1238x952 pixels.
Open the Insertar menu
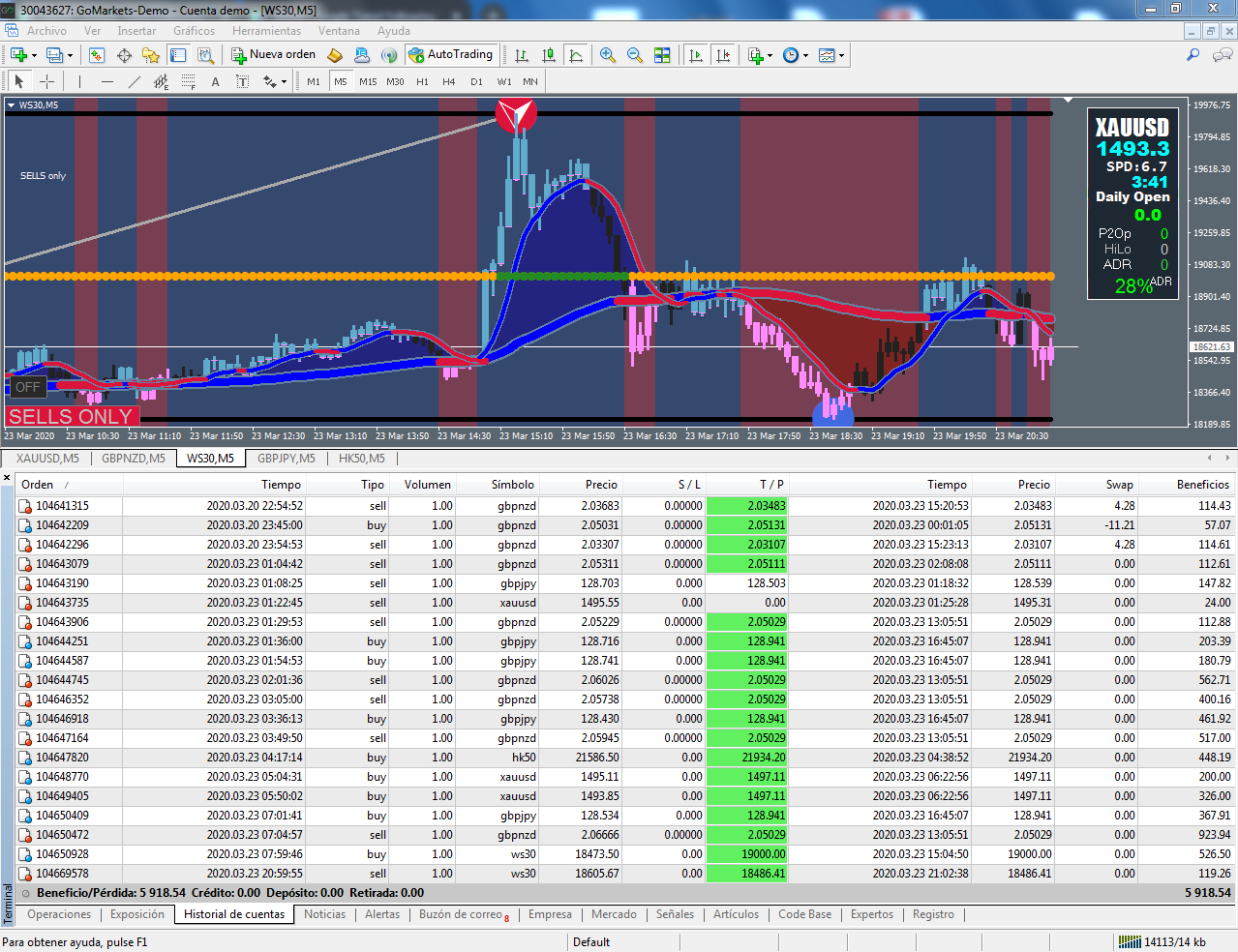click(136, 31)
